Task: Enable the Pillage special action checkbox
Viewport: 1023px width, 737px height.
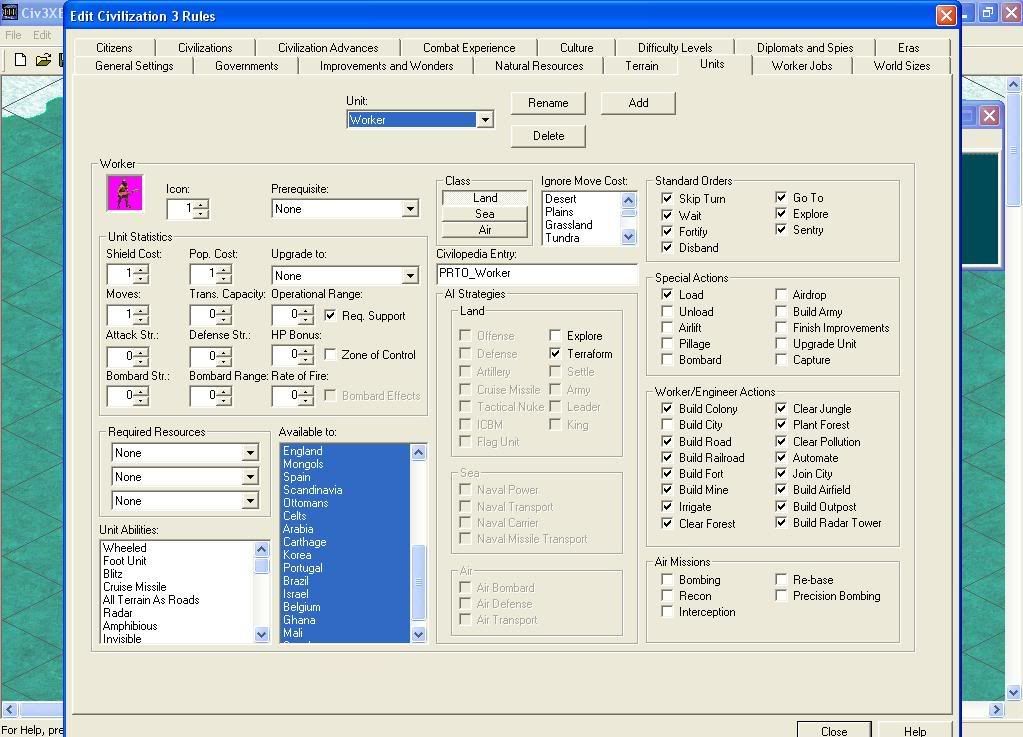Action: pos(667,344)
